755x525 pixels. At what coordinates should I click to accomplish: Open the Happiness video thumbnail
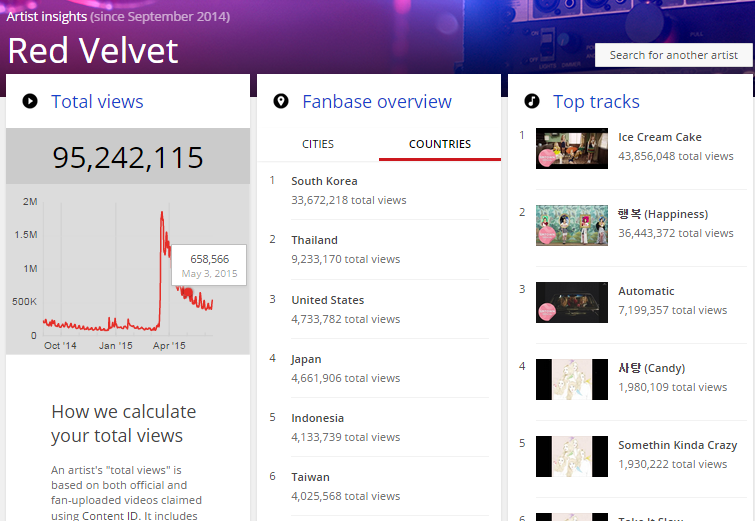click(x=572, y=225)
